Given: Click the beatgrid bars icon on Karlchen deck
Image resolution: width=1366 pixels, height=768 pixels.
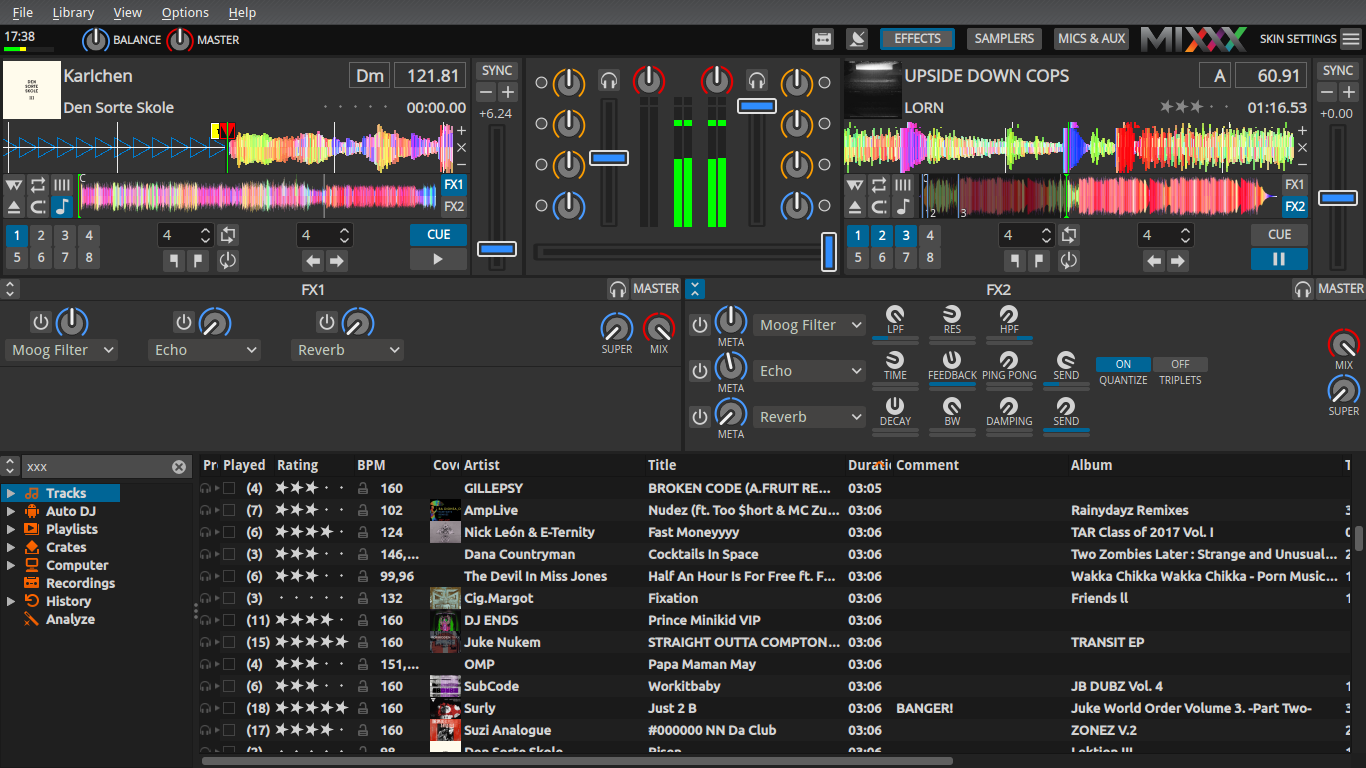Looking at the screenshot, I should point(62,185).
